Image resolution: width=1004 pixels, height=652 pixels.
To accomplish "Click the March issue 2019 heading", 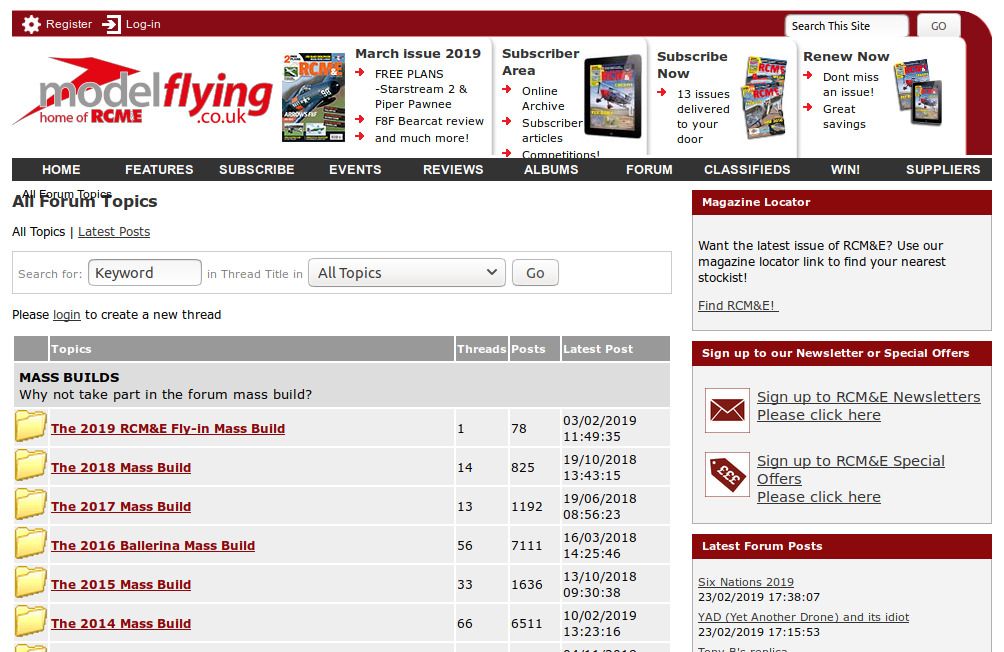I will click(418, 54).
